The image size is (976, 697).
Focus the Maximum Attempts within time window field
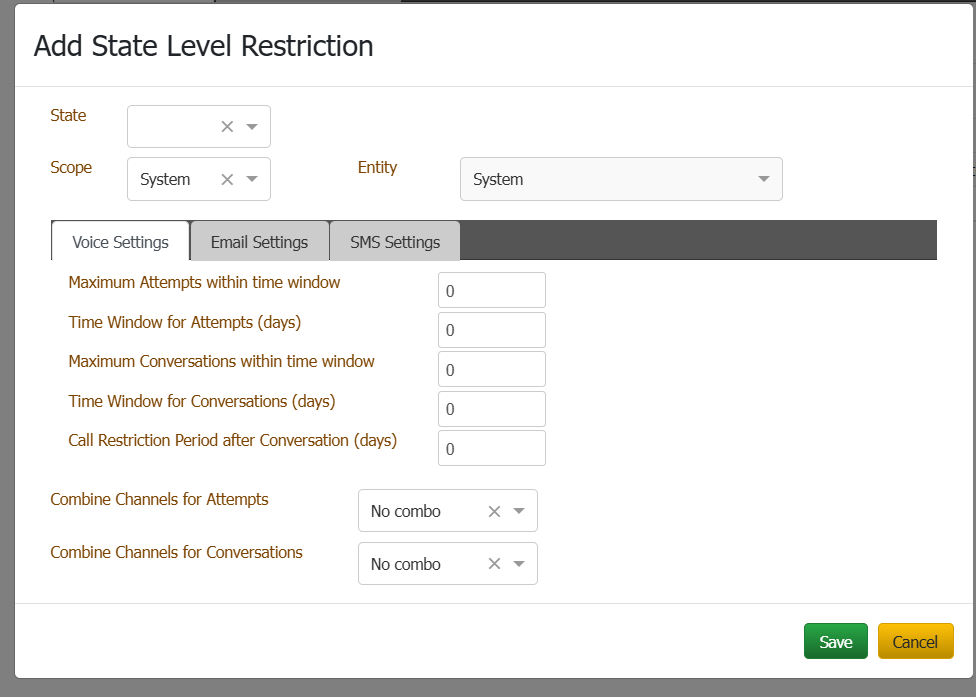point(491,291)
